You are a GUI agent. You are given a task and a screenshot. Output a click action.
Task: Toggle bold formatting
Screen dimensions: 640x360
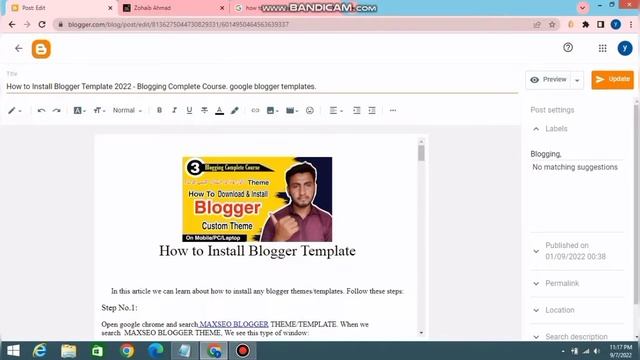click(160, 110)
